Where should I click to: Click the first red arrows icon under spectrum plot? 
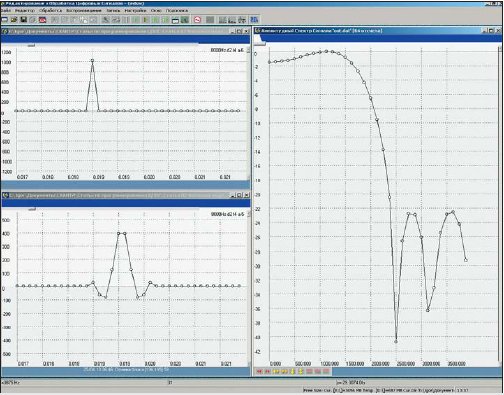(259, 371)
